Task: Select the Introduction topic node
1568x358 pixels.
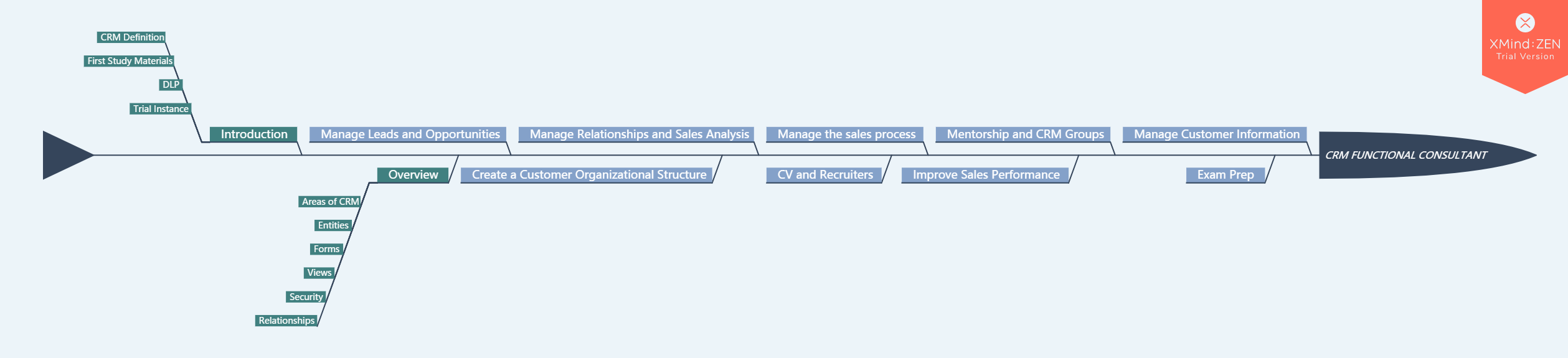Action: [253, 134]
